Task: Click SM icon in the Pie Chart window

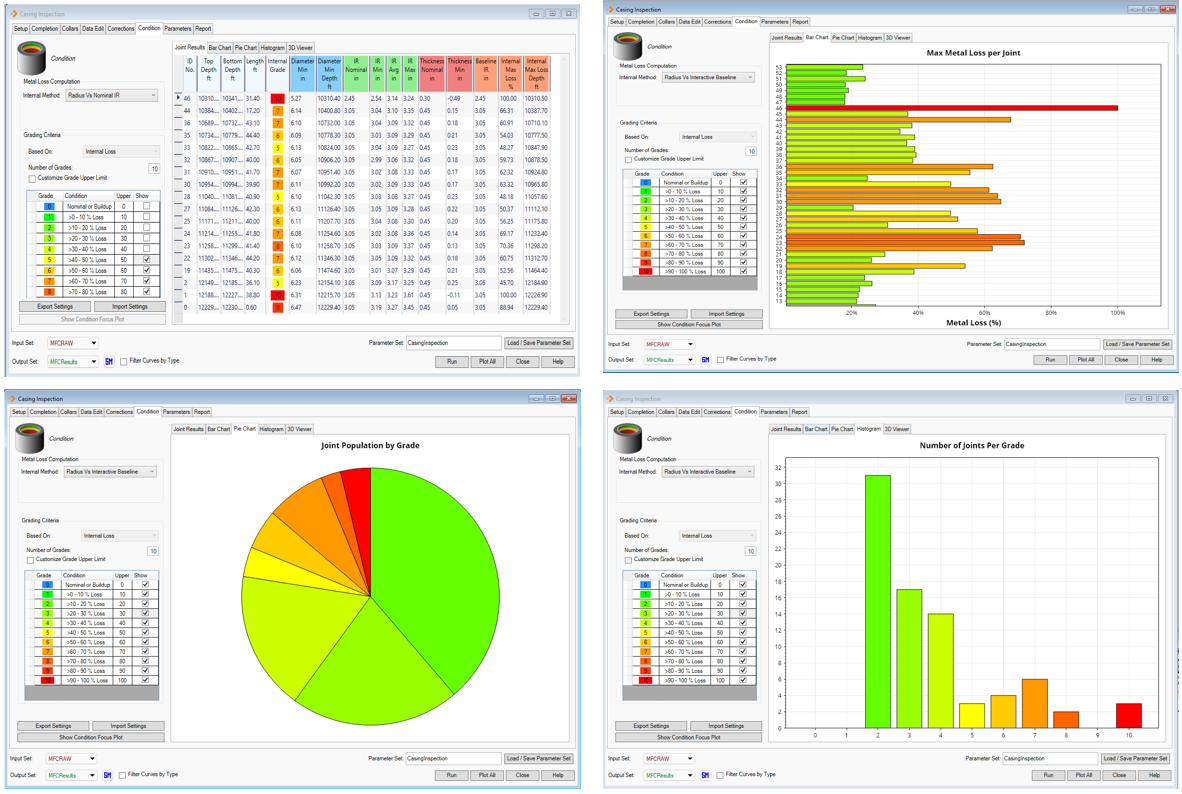Action: pyautogui.click(x=108, y=775)
